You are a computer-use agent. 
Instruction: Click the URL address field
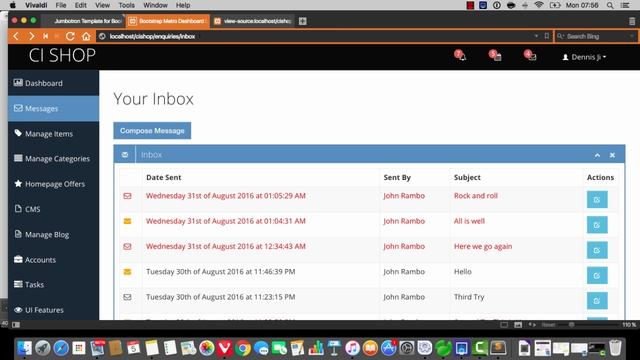(318, 36)
